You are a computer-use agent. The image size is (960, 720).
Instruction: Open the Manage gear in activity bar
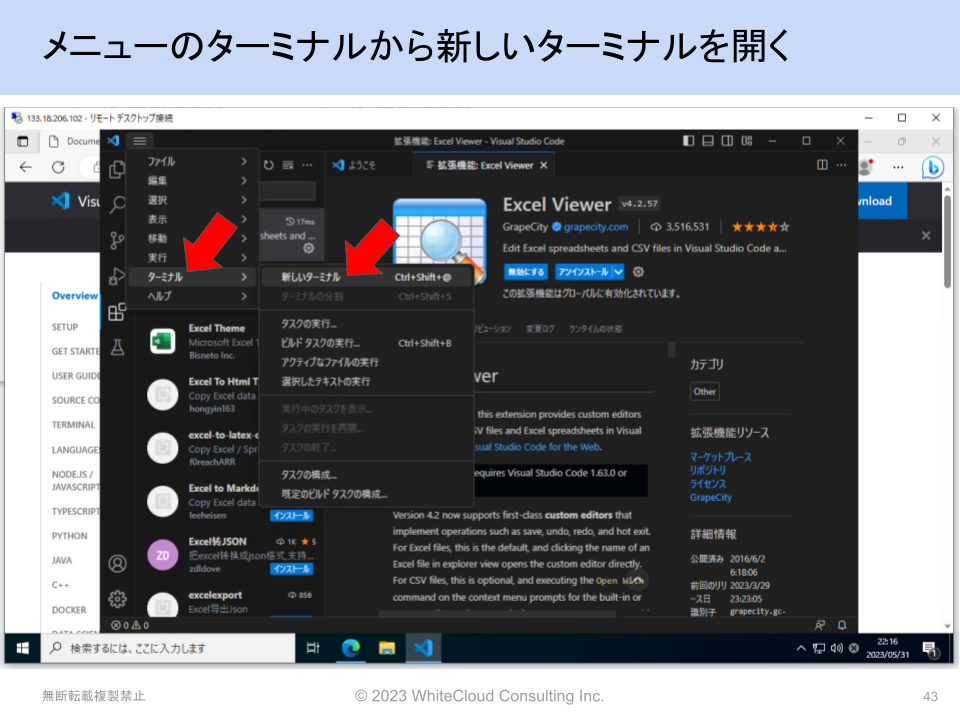point(118,599)
